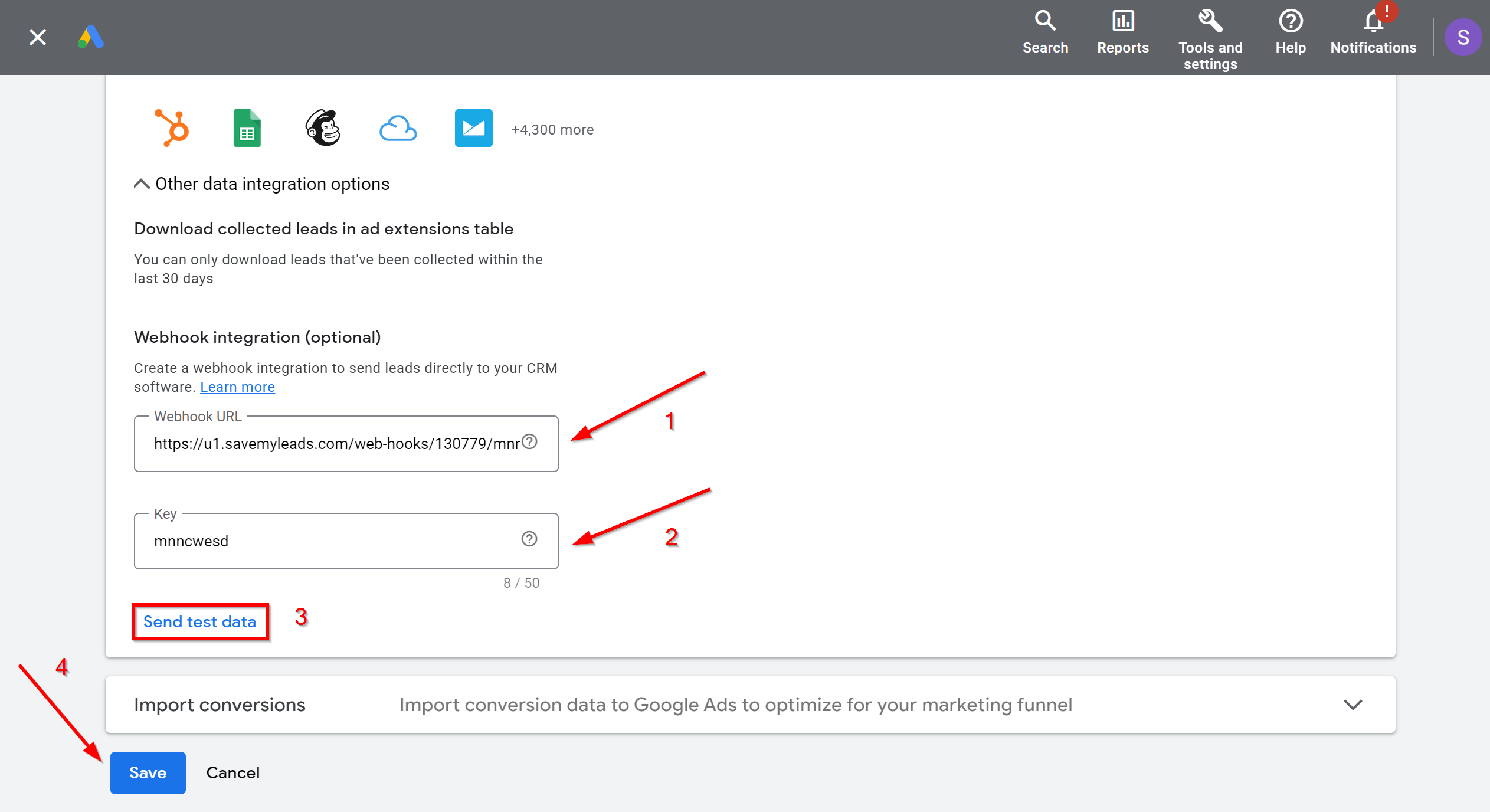Open the account avatar S
Image resolution: width=1490 pixels, height=812 pixels.
pos(1463,37)
